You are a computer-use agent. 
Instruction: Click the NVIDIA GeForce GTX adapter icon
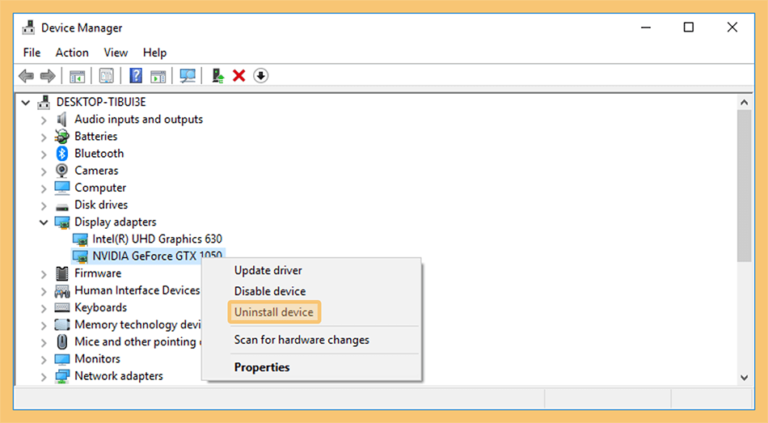click(x=80, y=257)
